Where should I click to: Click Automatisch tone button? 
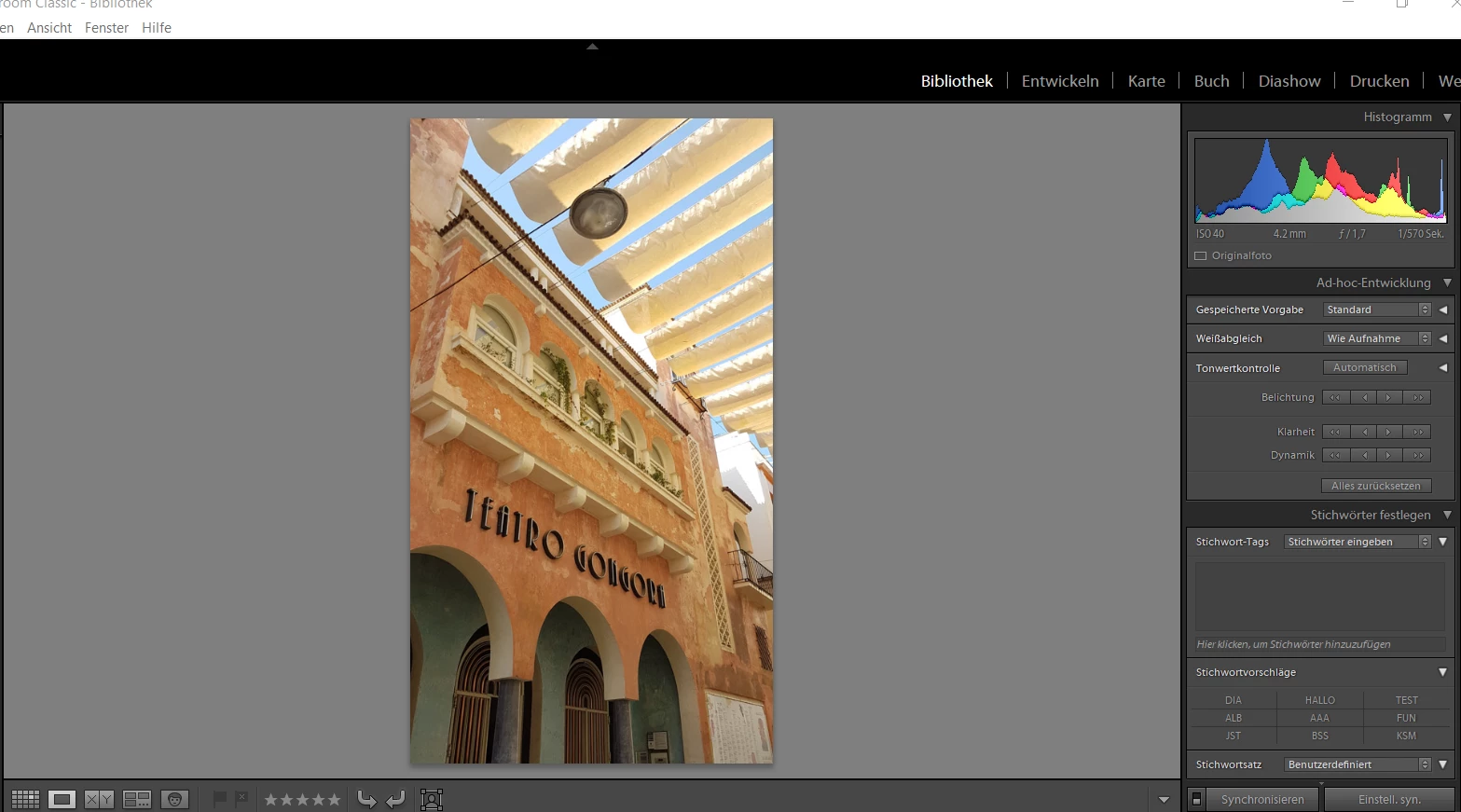[x=1365, y=367]
